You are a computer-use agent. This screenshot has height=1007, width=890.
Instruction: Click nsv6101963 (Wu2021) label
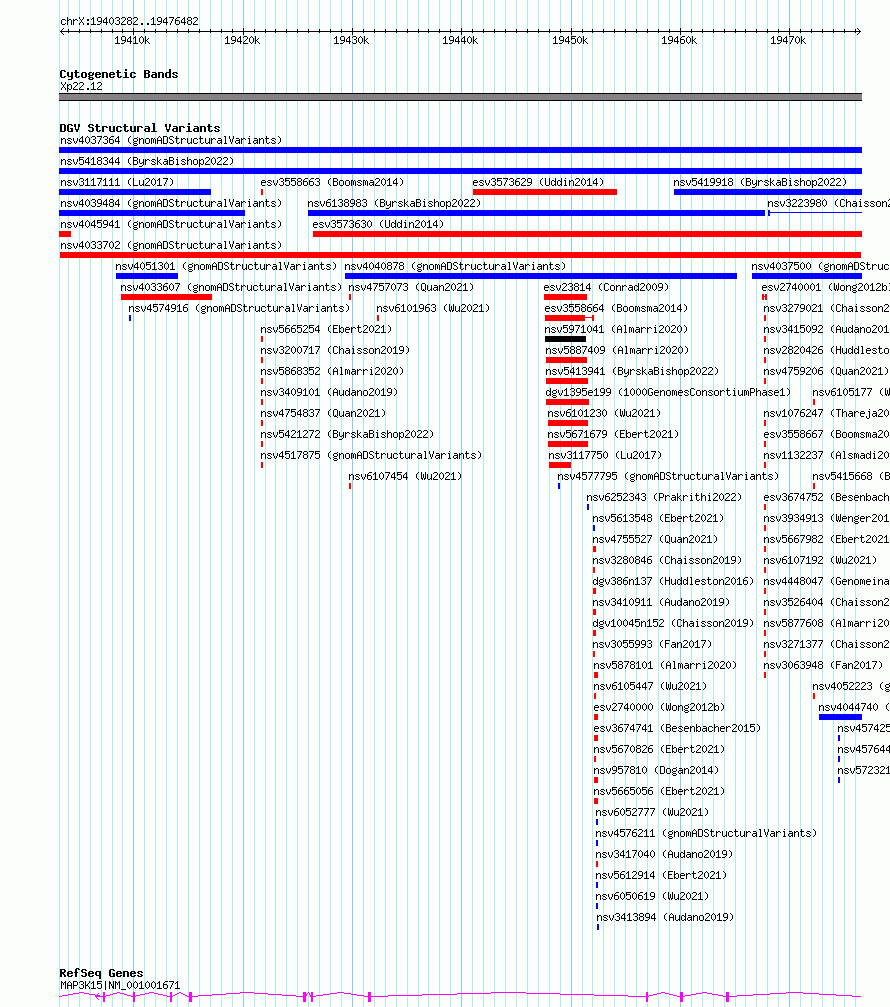(433, 308)
